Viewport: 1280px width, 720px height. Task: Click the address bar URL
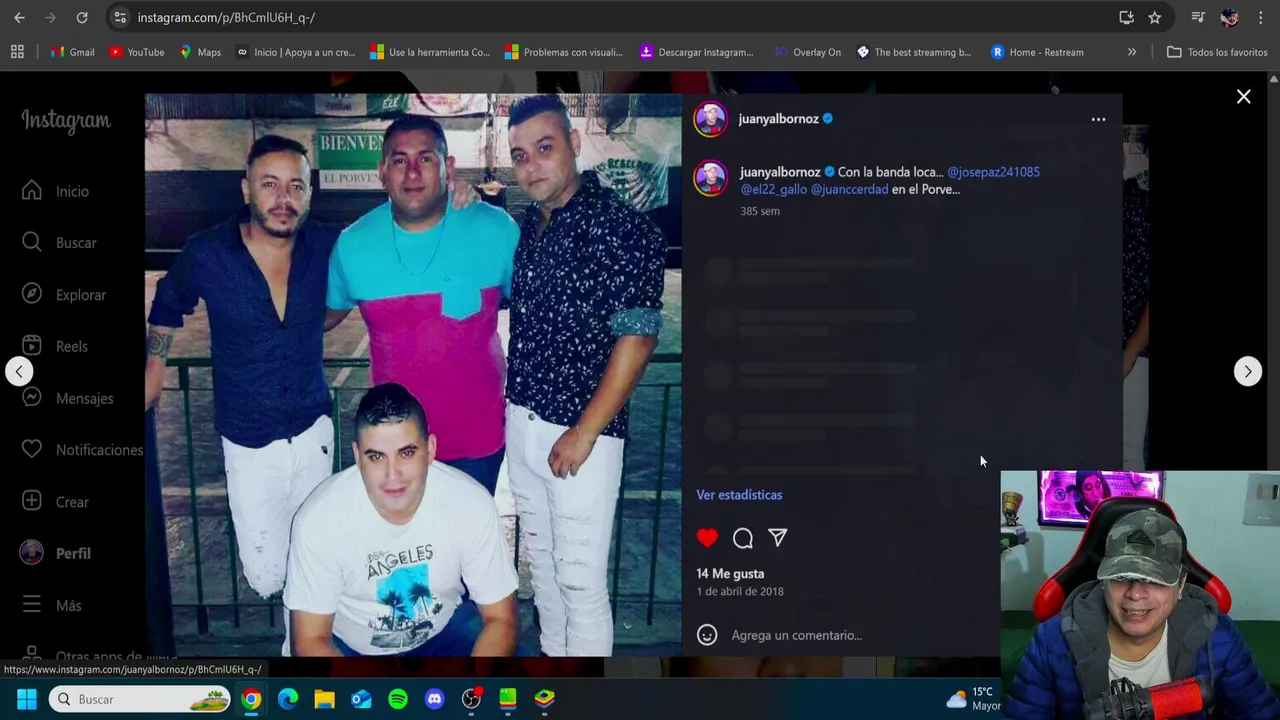point(226,17)
